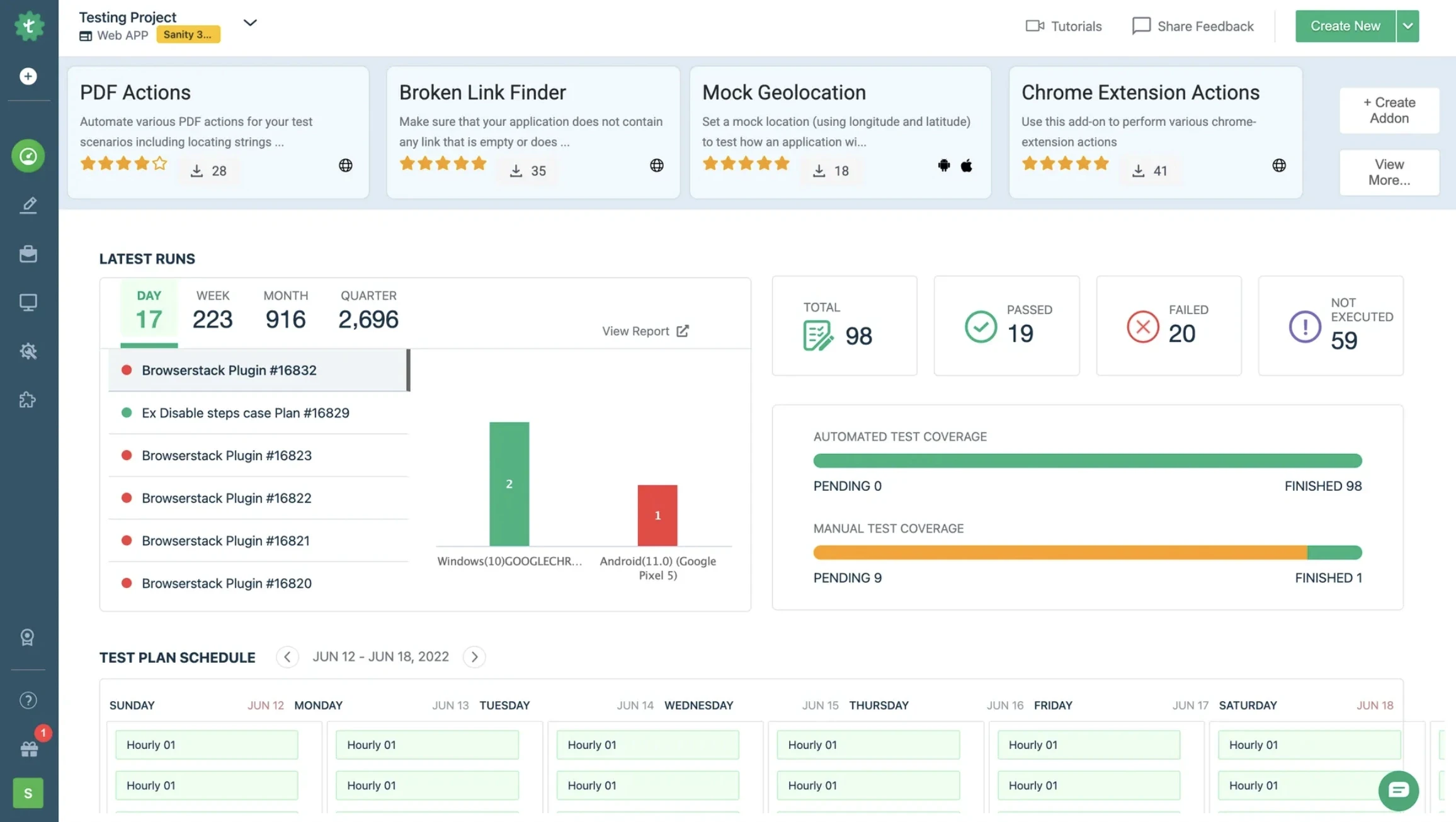This screenshot has height=822, width=1456.
Task: Click the Apple icon on Mock Geolocation card
Action: pos(966,166)
